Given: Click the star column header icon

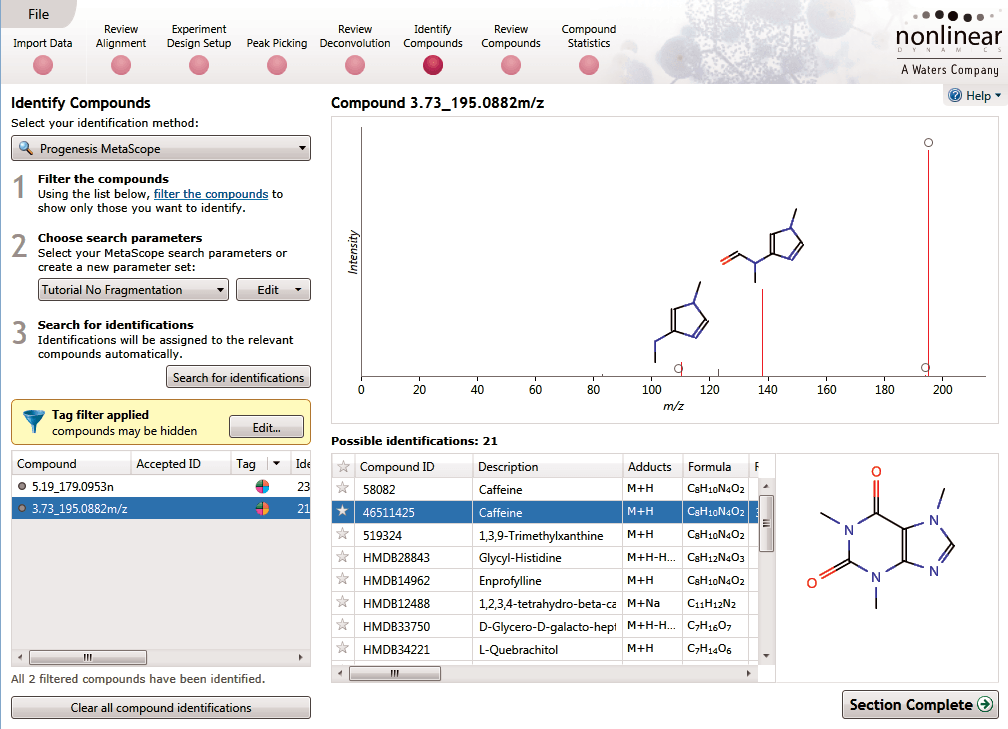Looking at the screenshot, I should (343, 467).
